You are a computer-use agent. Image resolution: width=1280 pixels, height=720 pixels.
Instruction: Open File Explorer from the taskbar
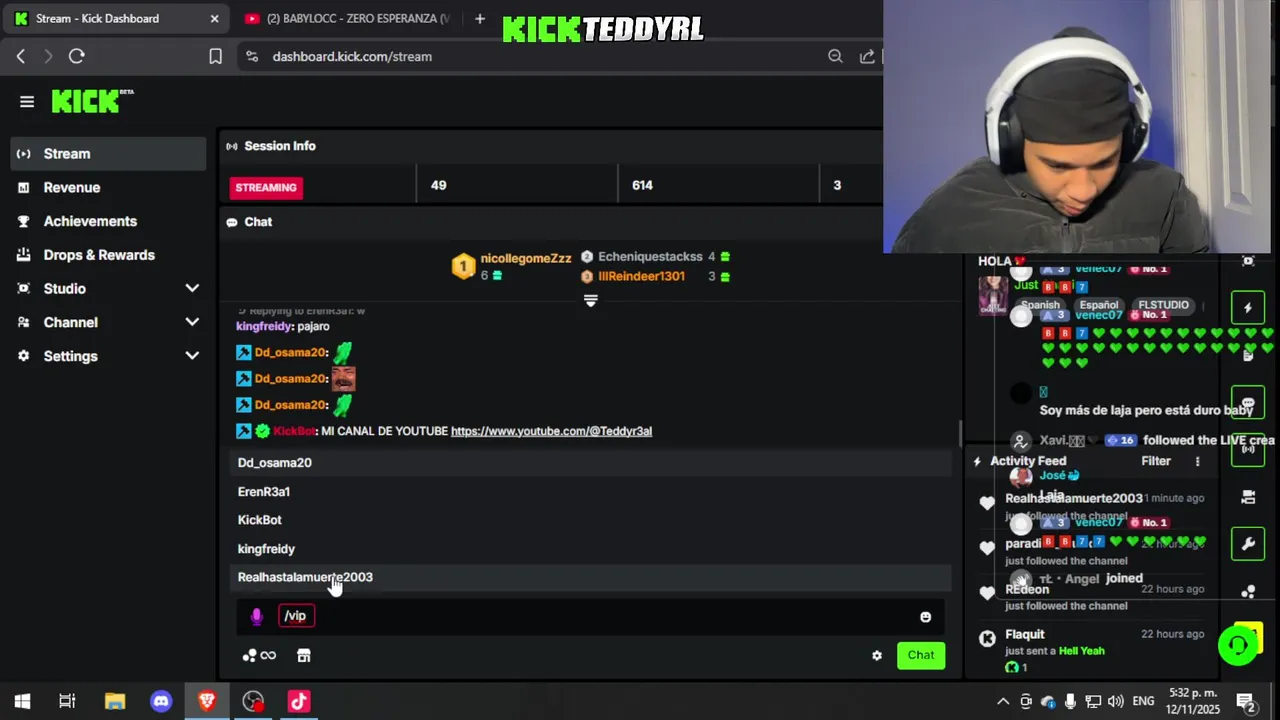click(x=115, y=701)
